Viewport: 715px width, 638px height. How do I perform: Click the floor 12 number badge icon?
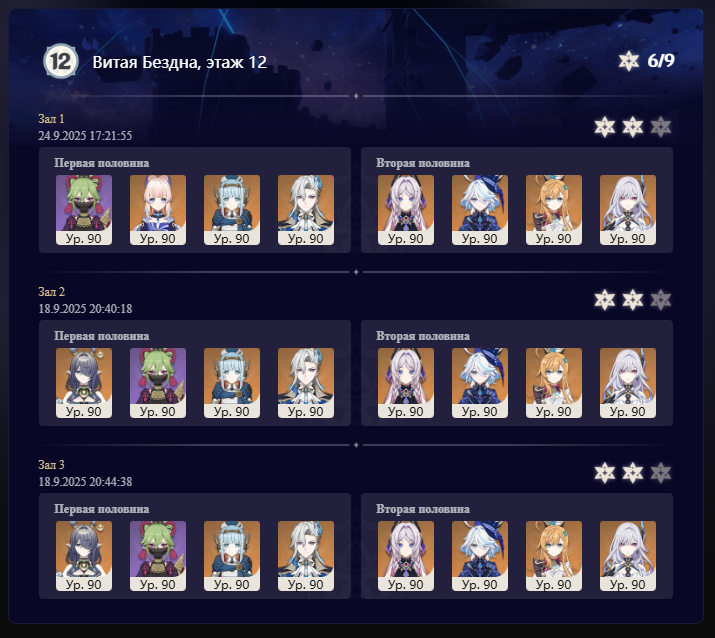point(61,61)
